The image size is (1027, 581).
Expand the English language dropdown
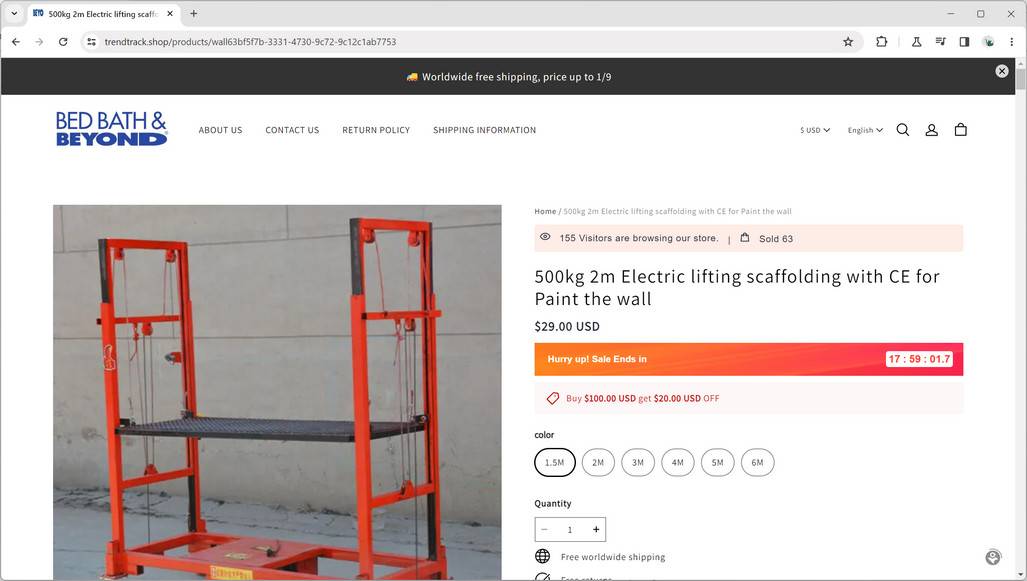pyautogui.click(x=865, y=130)
